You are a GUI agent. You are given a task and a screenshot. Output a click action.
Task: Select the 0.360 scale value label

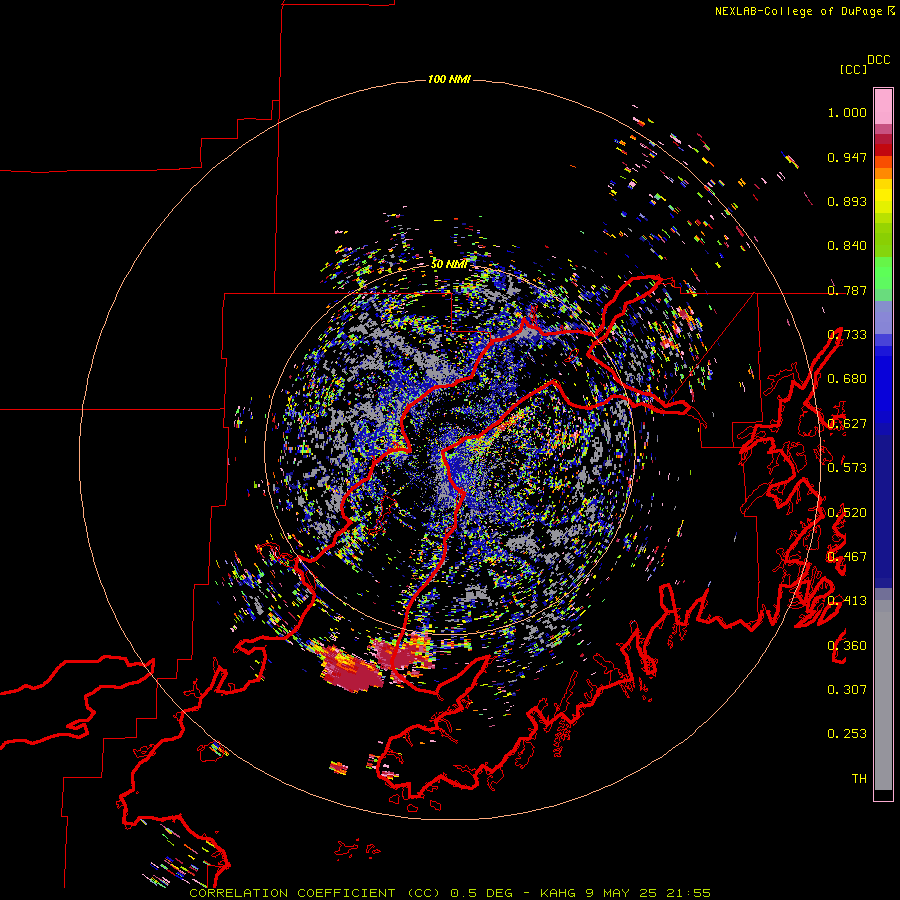pos(847,646)
